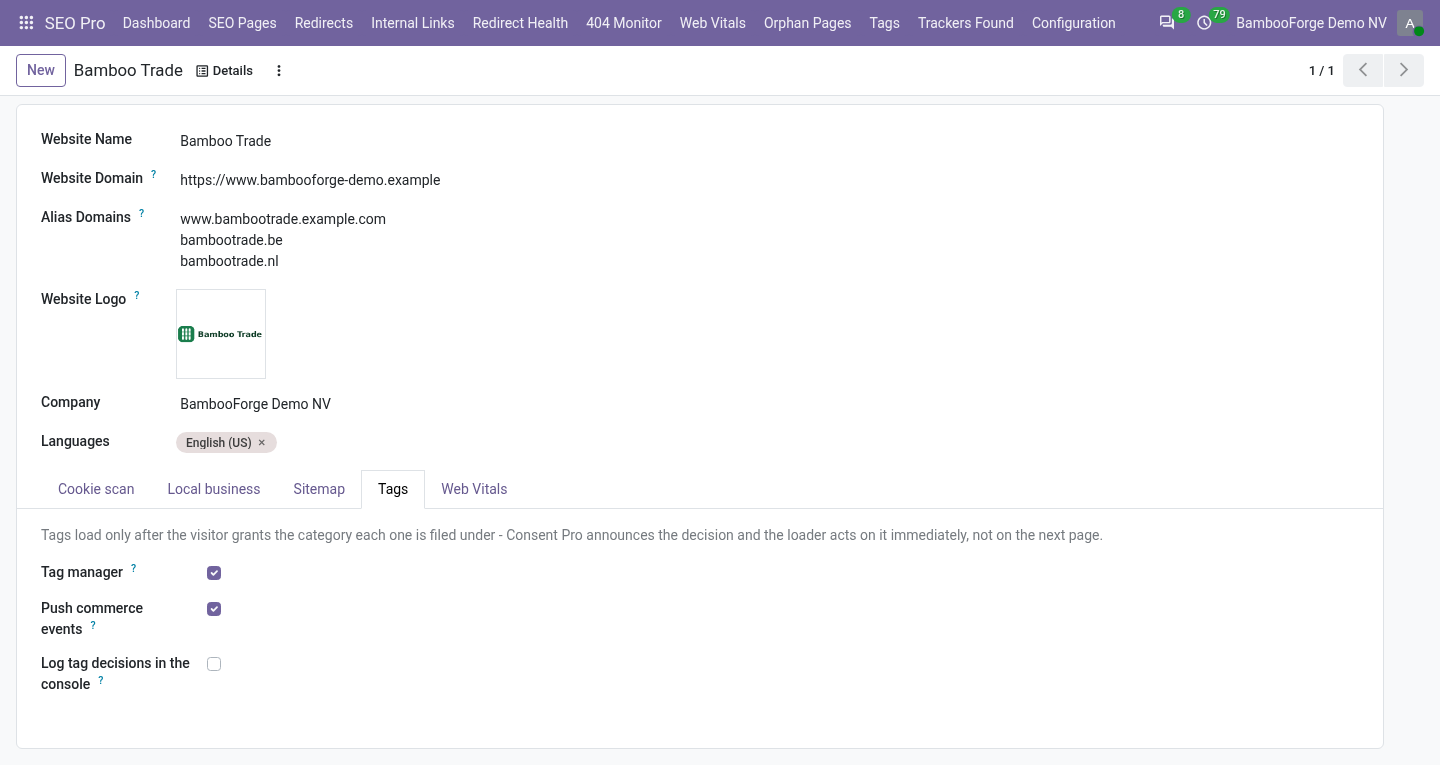
Task: Go to the next record arrow
Action: tap(1404, 70)
